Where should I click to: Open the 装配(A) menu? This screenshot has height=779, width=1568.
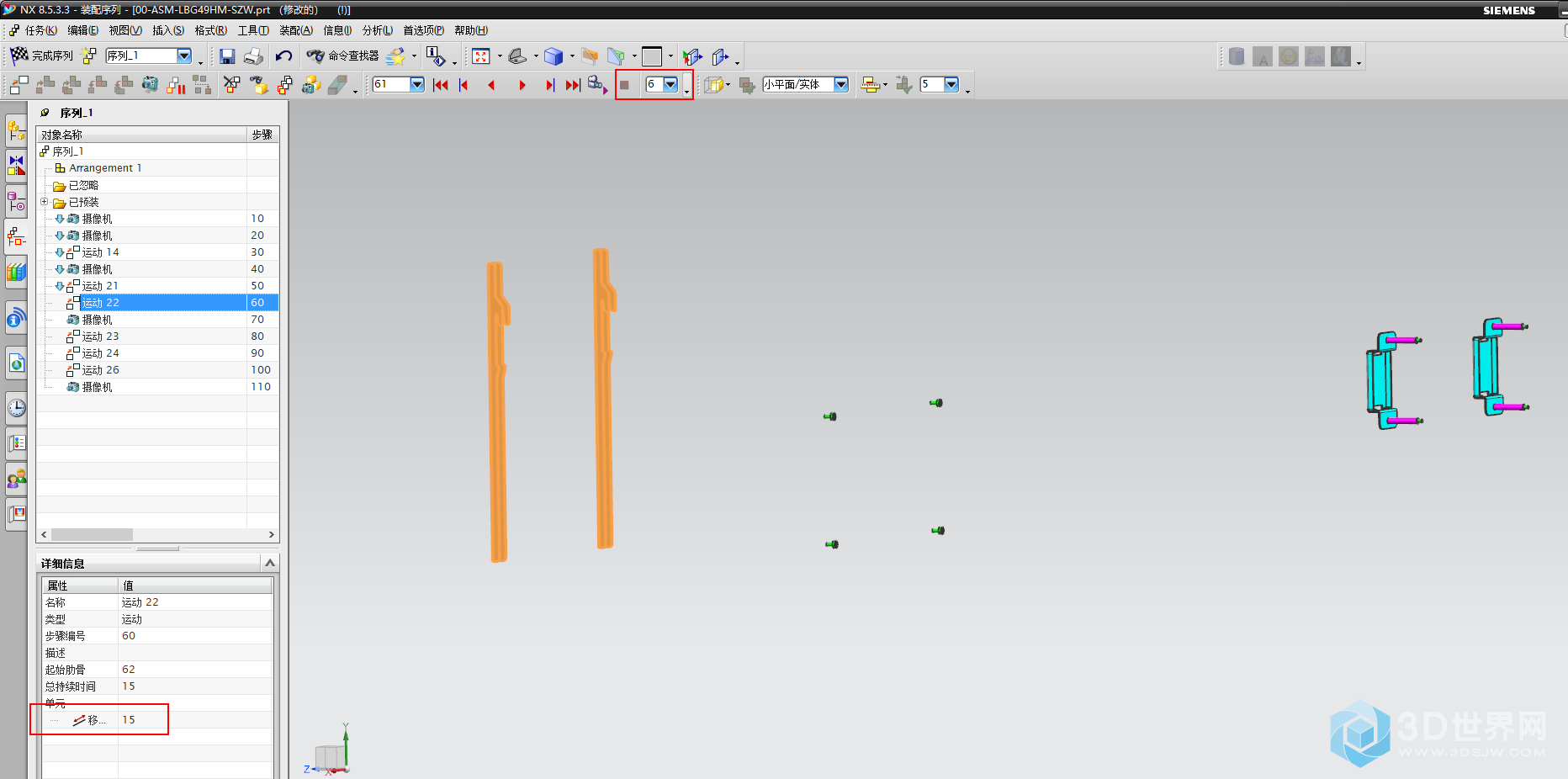coord(296,30)
